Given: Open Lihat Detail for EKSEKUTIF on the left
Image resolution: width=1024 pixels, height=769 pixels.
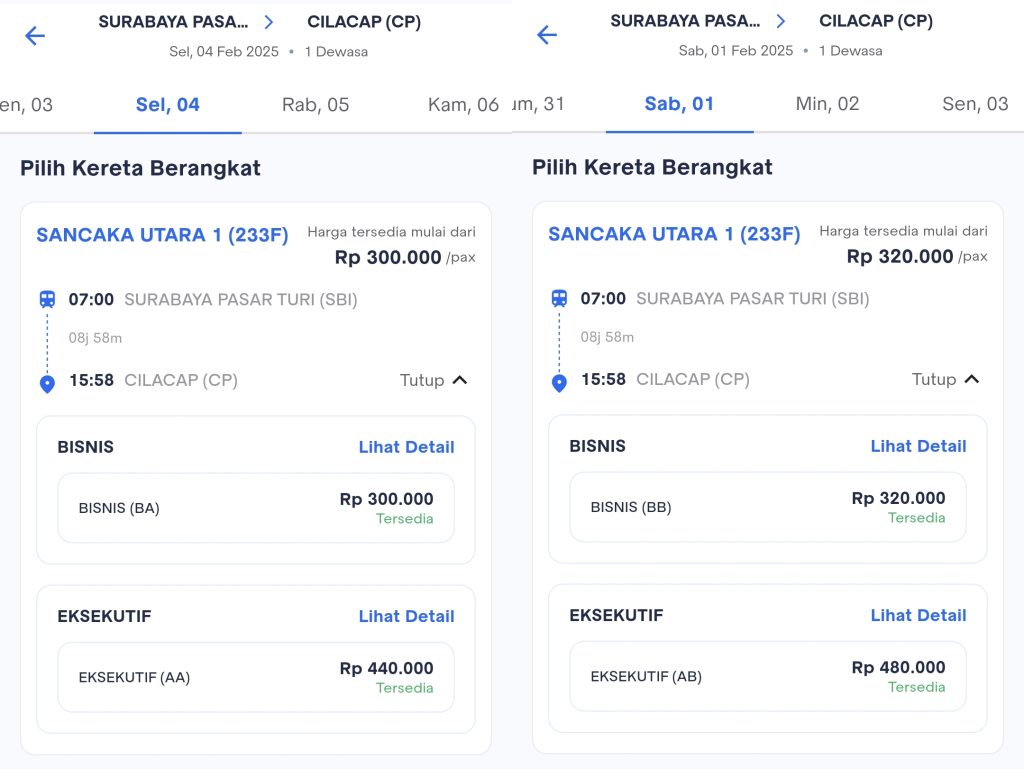Looking at the screenshot, I should click(406, 616).
